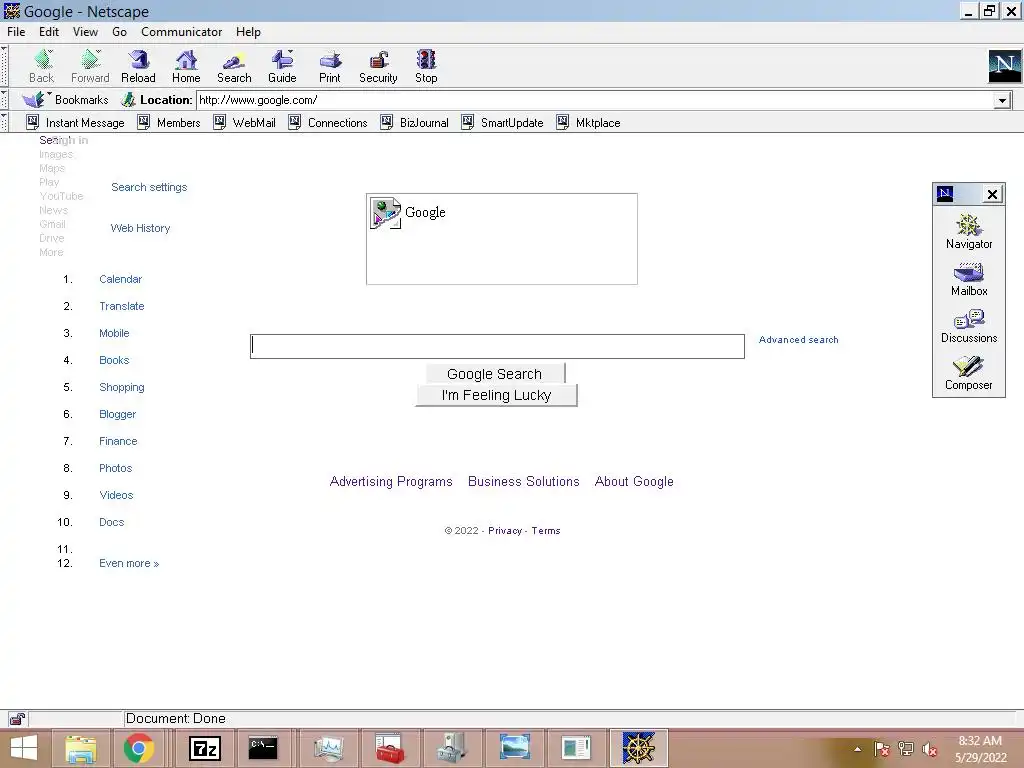Open the Help menu
The height and width of the screenshot is (768, 1024).
pyautogui.click(x=248, y=31)
